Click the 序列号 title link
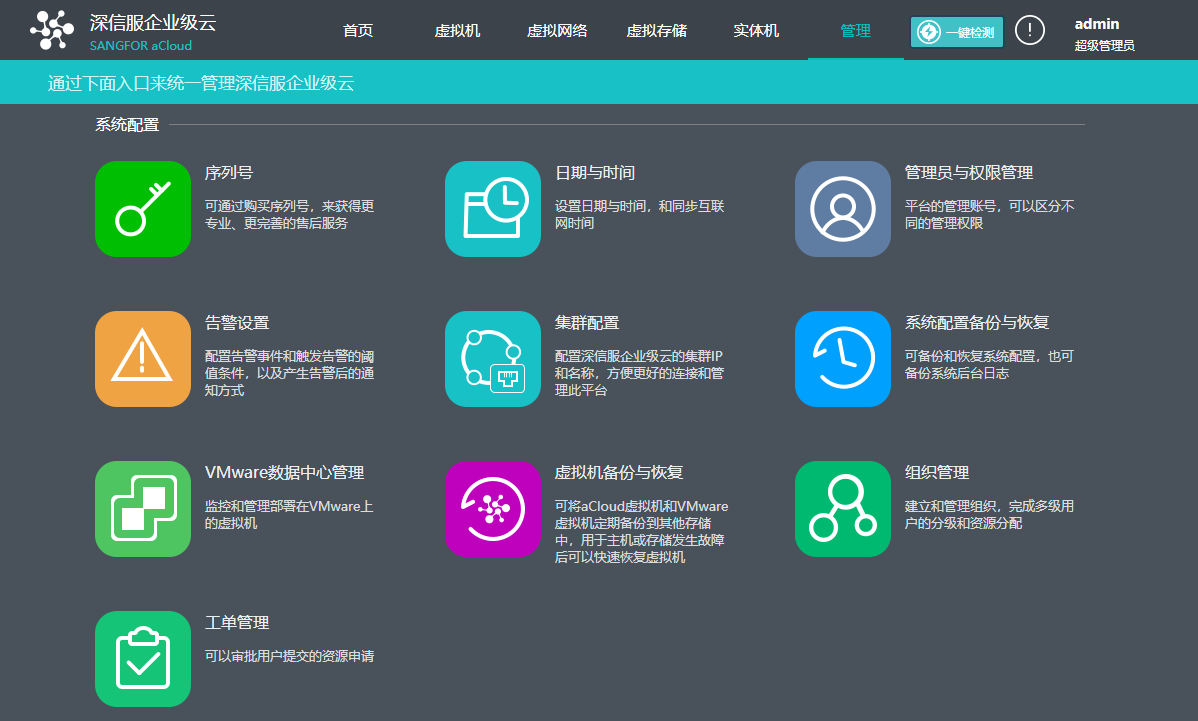Screen dimensions: 1198x721 (x=228, y=173)
